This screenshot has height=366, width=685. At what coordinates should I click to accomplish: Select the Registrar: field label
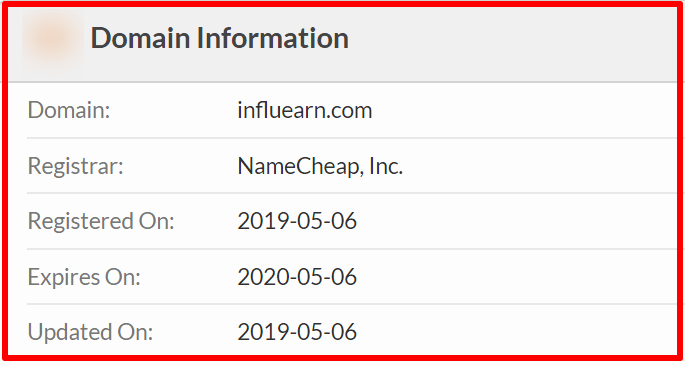pyautogui.click(x=76, y=166)
